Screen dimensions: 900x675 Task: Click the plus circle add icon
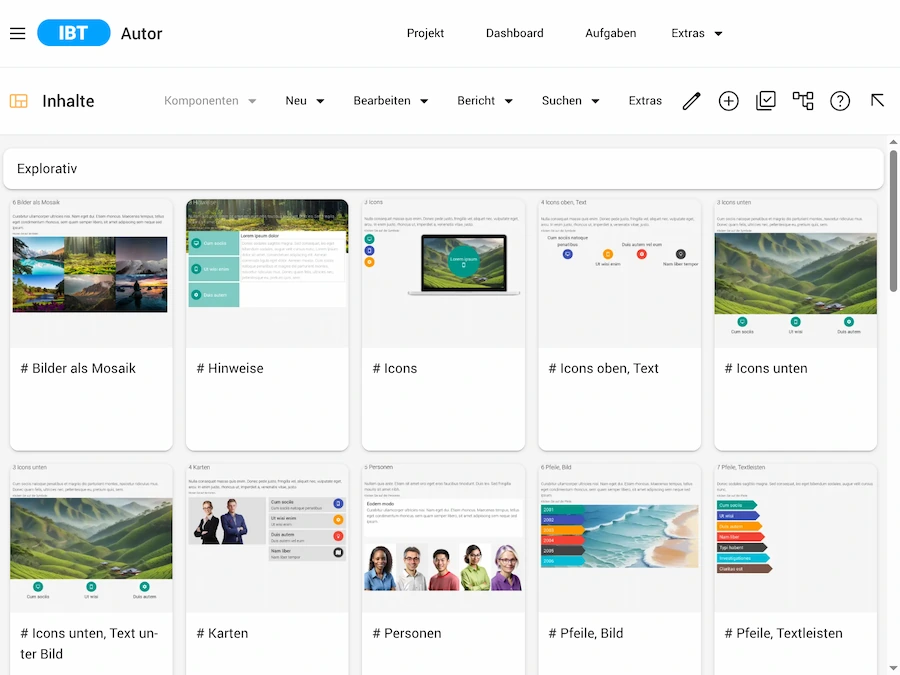tap(728, 101)
